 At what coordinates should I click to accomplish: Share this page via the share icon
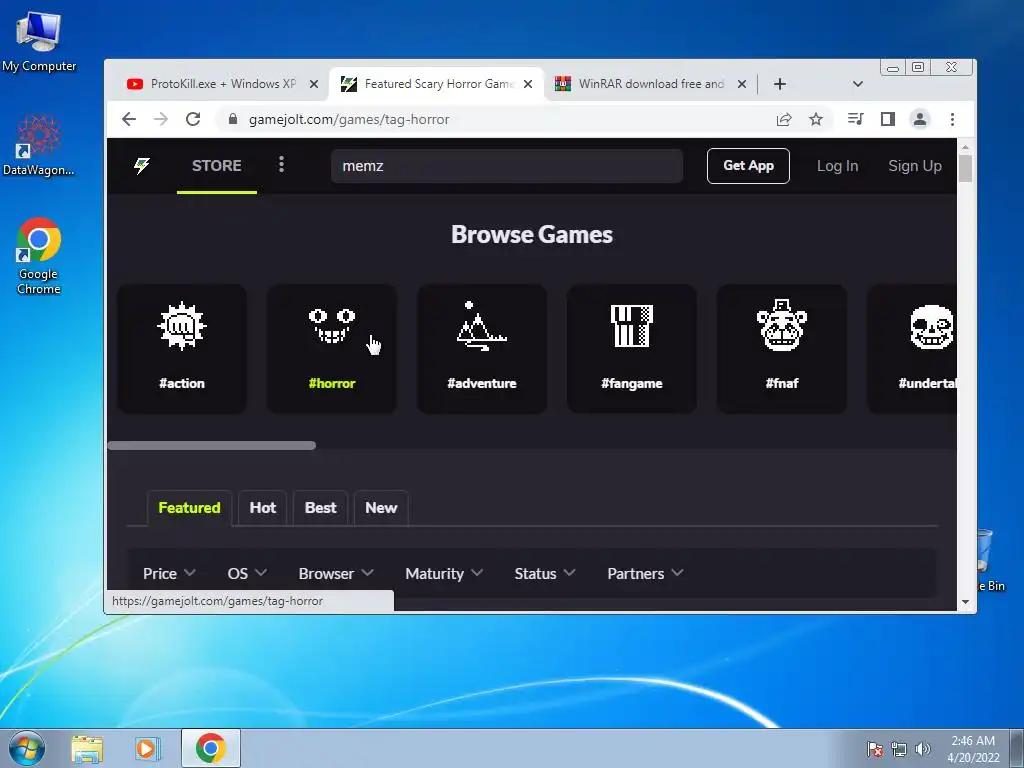[784, 119]
